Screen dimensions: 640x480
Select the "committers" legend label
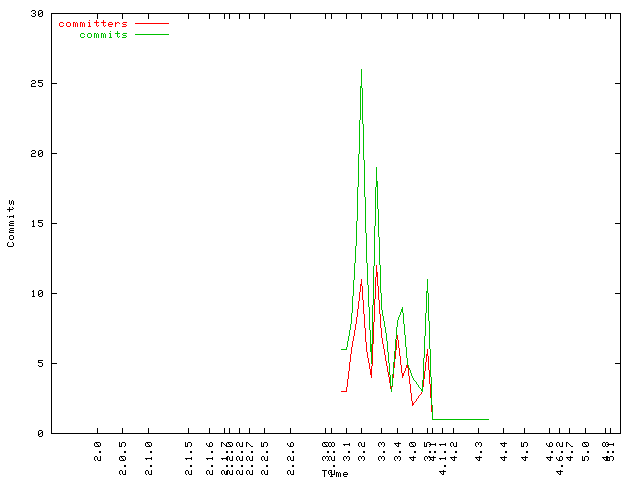click(93, 23)
